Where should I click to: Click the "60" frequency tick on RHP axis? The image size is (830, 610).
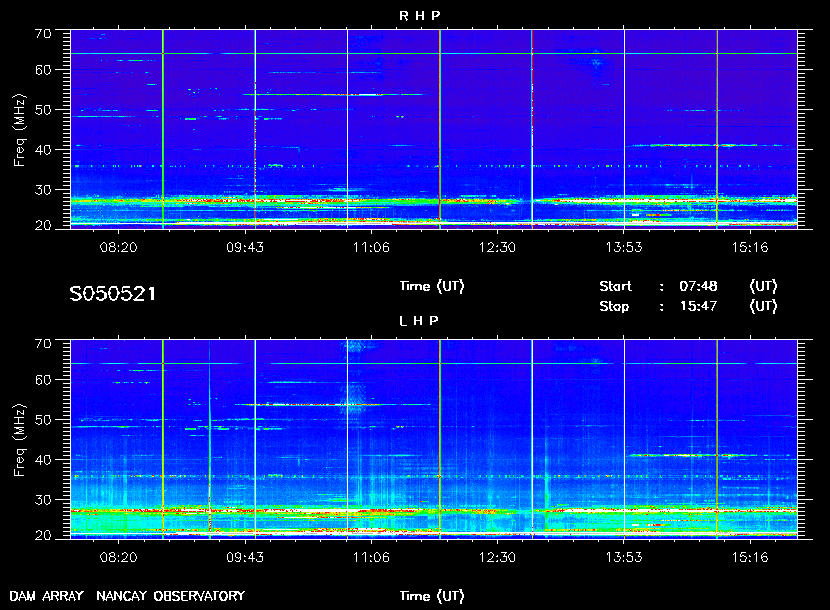[x=43, y=70]
